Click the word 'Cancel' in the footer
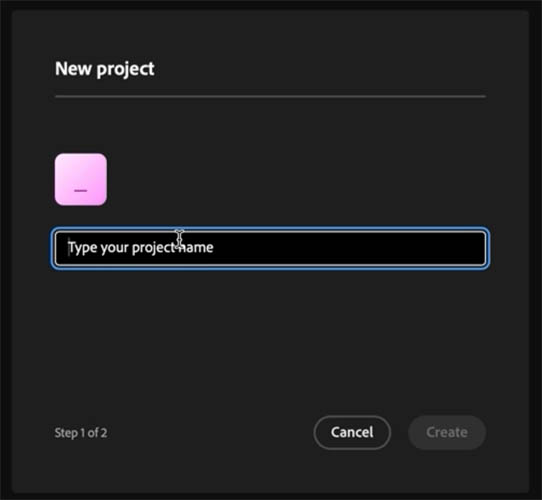The height and width of the screenshot is (500, 542). [352, 432]
